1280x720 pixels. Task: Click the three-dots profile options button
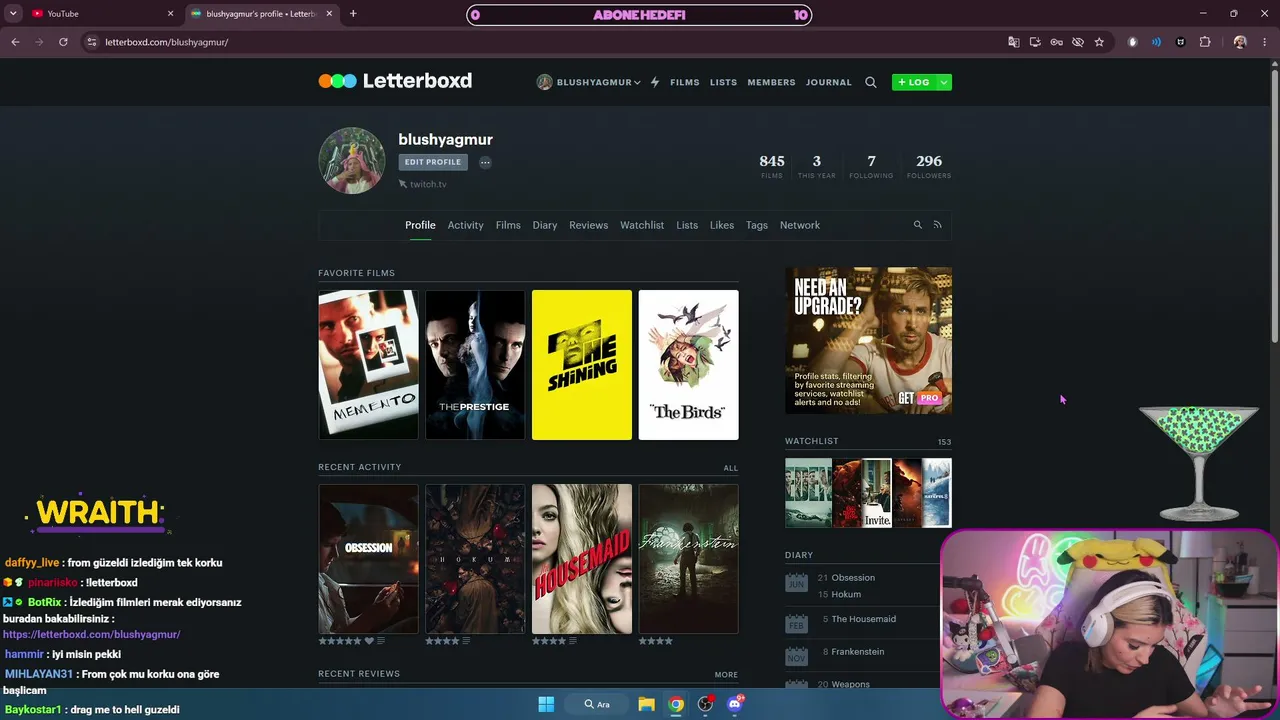485,162
